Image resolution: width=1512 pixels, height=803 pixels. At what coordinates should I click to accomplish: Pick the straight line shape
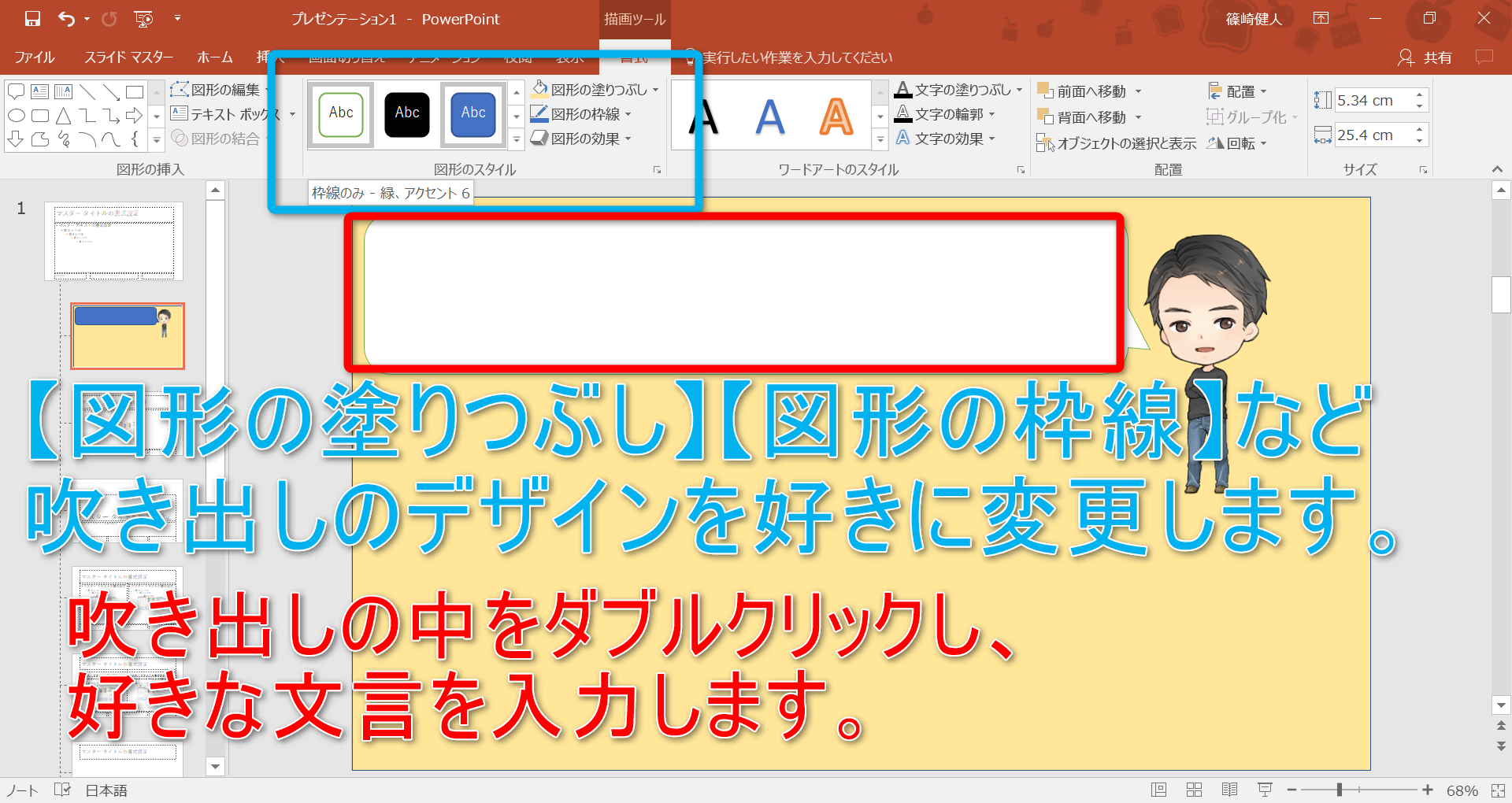(87, 91)
